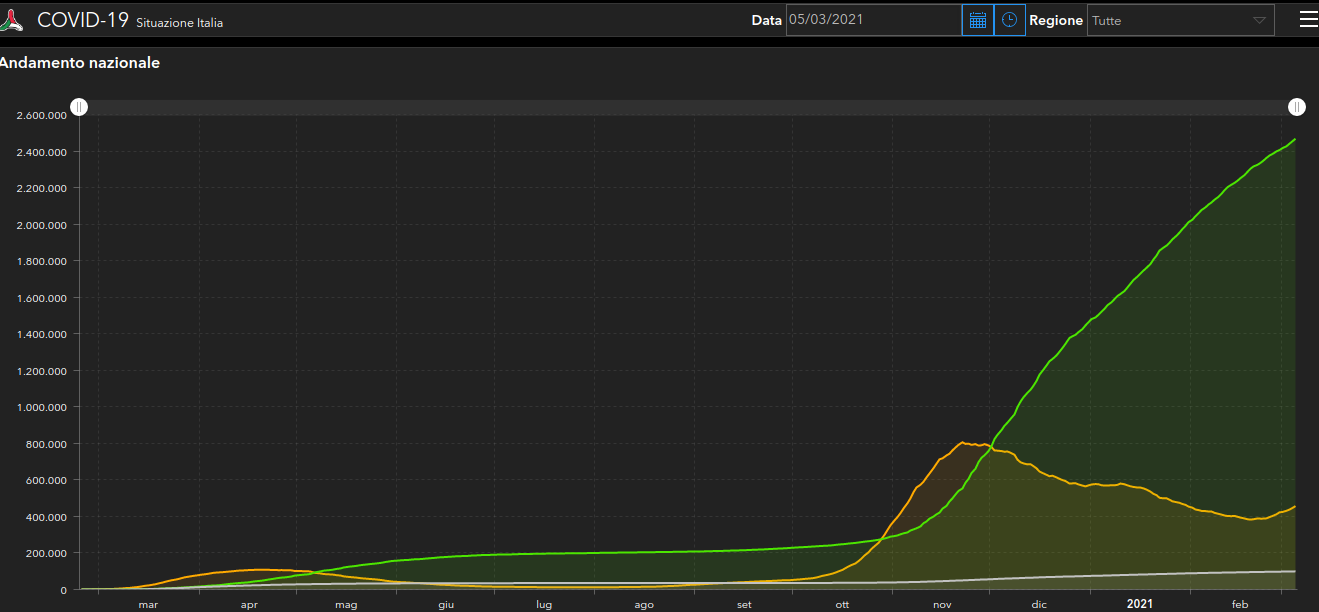Click the clock icon beside the date
The width and height of the screenshot is (1319, 612).
[x=1009, y=20]
